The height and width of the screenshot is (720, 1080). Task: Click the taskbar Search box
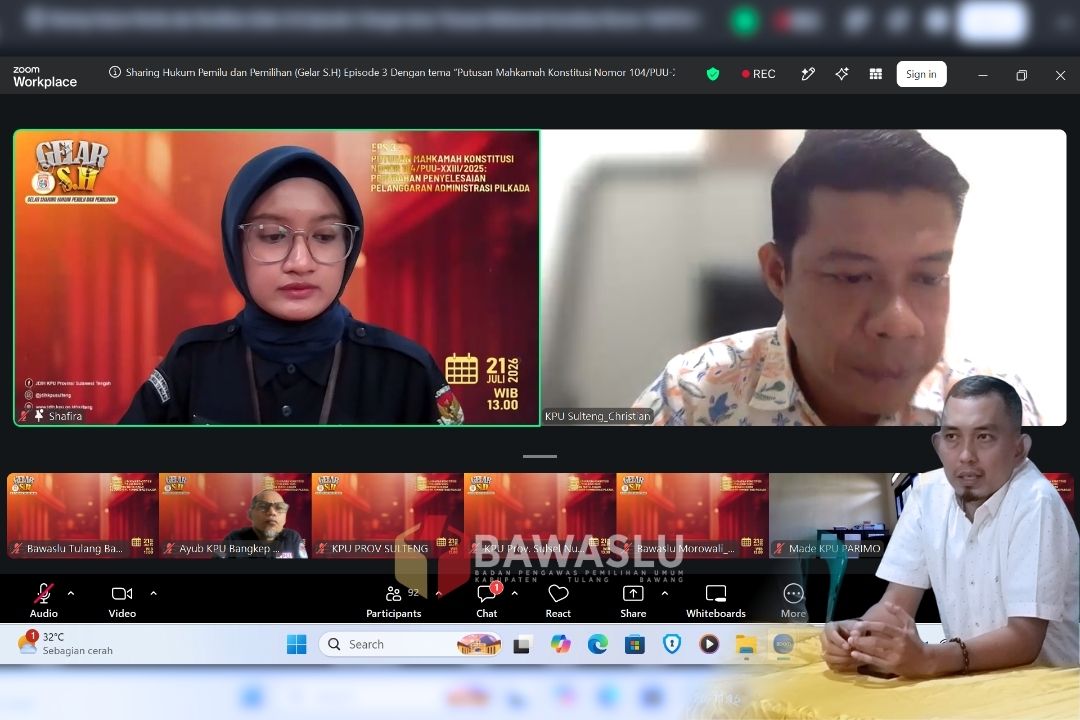[x=411, y=644]
